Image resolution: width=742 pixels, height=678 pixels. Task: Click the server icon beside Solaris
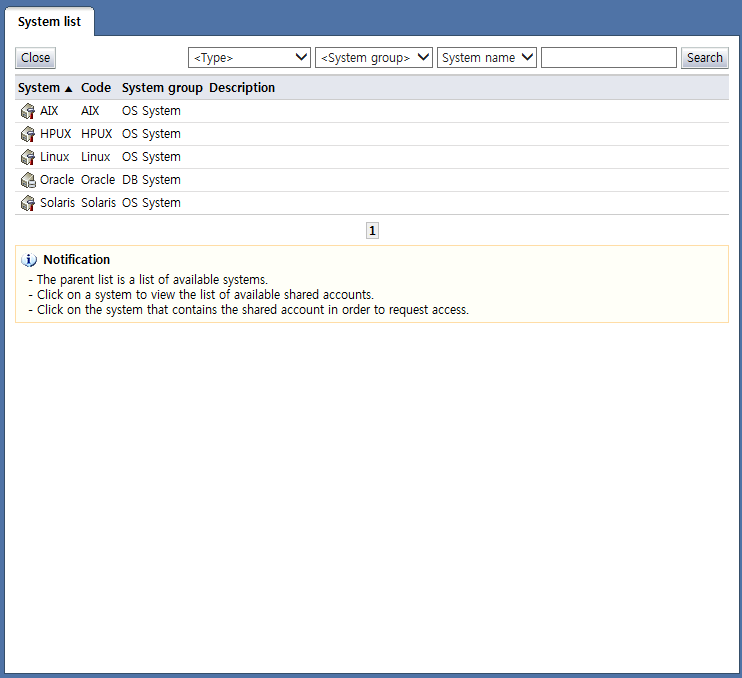click(x=27, y=203)
